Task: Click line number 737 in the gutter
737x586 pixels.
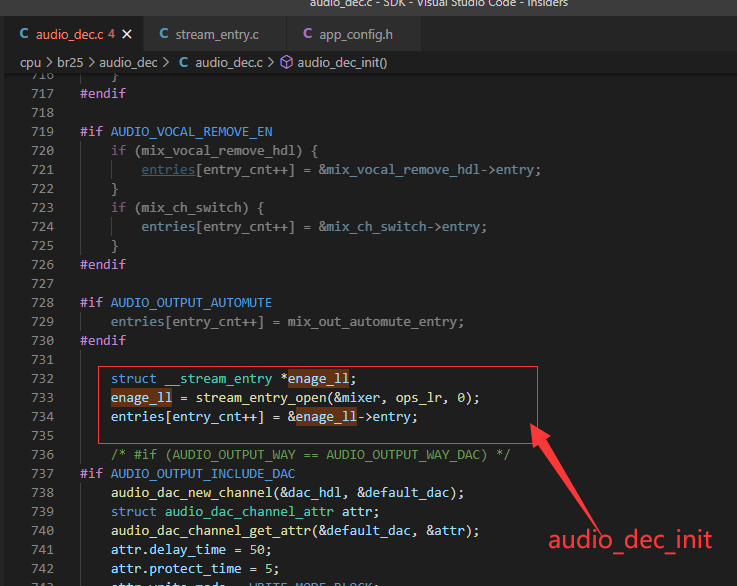Action: click(42, 474)
